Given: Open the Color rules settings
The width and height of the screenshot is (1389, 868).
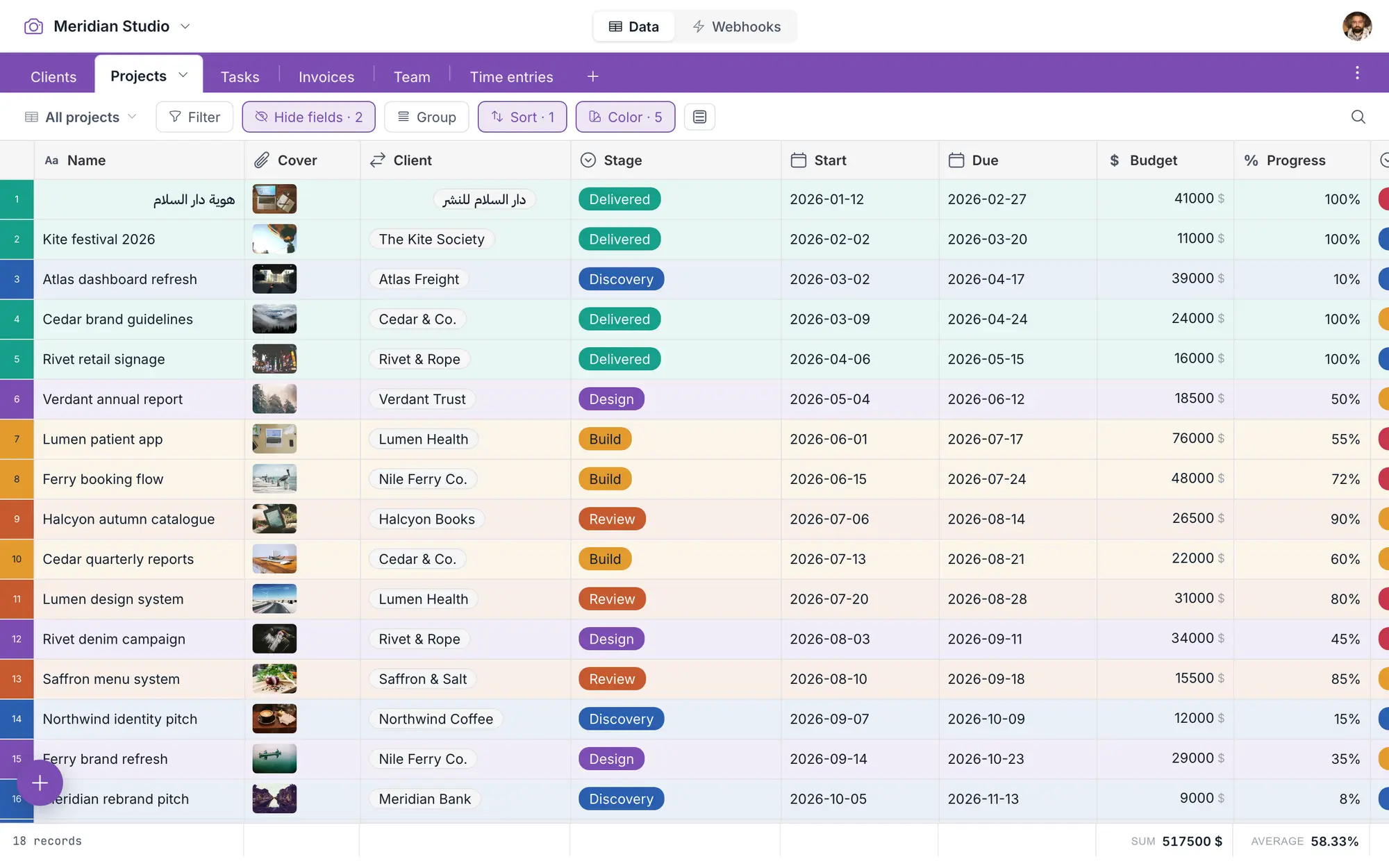Looking at the screenshot, I should 625,117.
